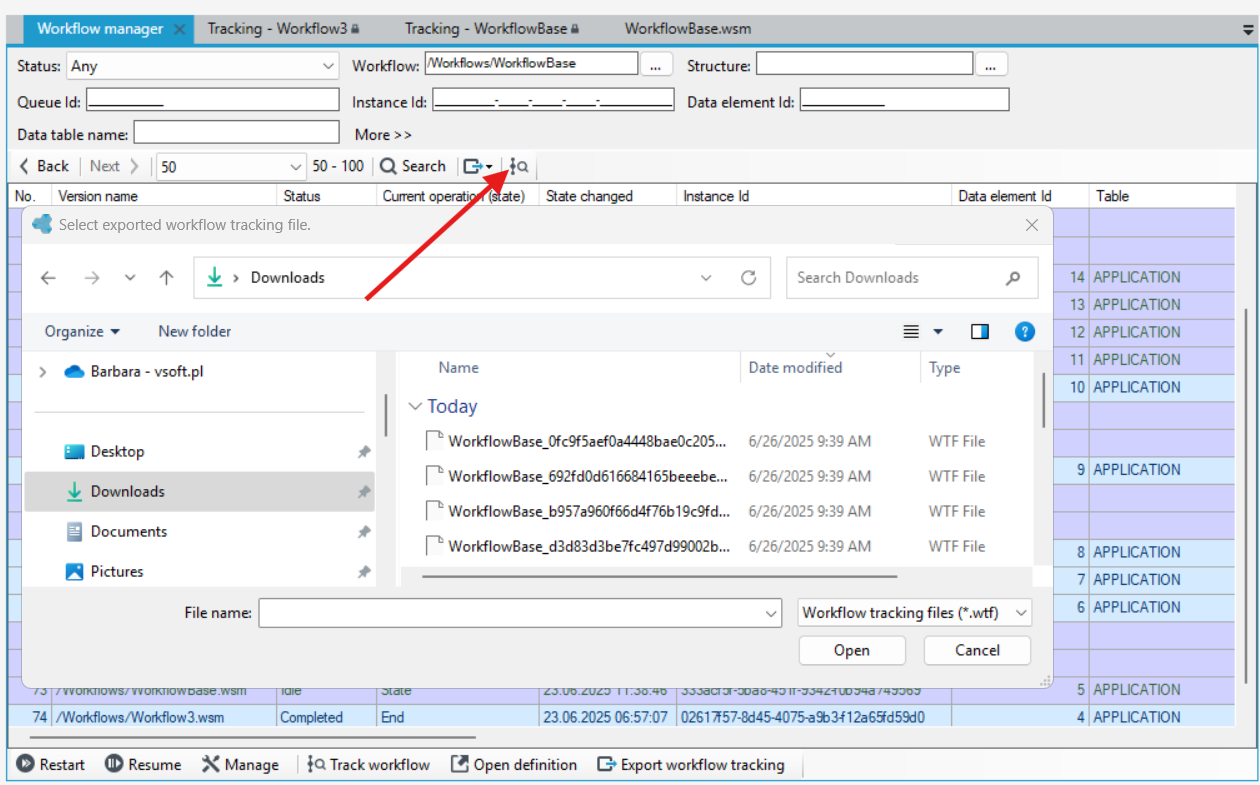Viewport: 1260px width, 785px height.
Task: Open the tab list arrow at top right
Action: [1247, 30]
